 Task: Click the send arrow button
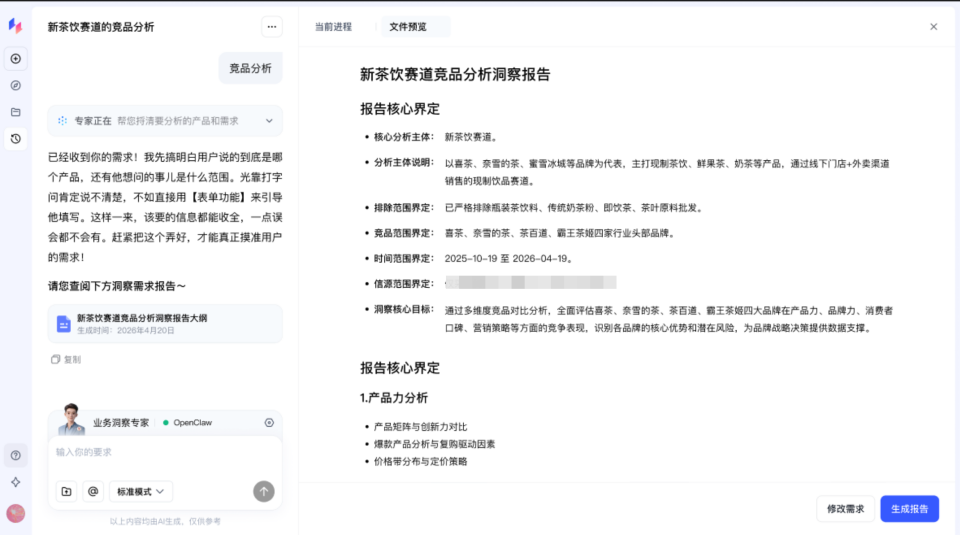pos(264,492)
